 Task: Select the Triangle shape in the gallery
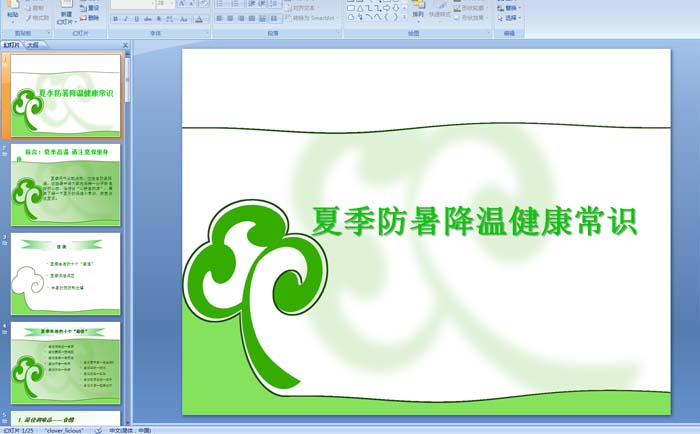(360, 8)
